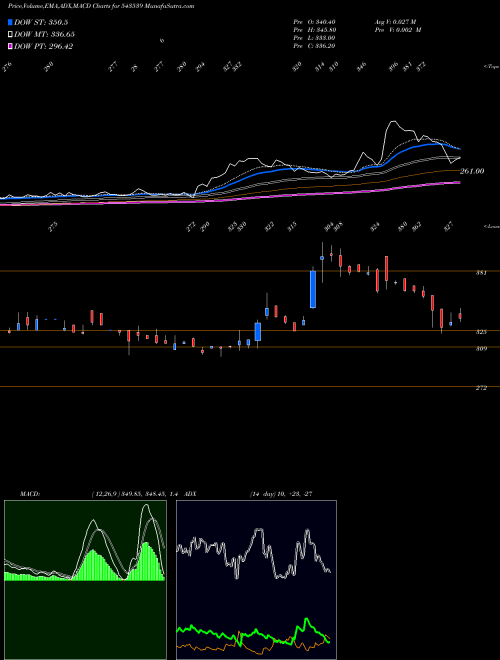This screenshot has height=660, width=500.
Task: Click the chart title mentioning MunafaSutra.com
Action: point(101,6)
